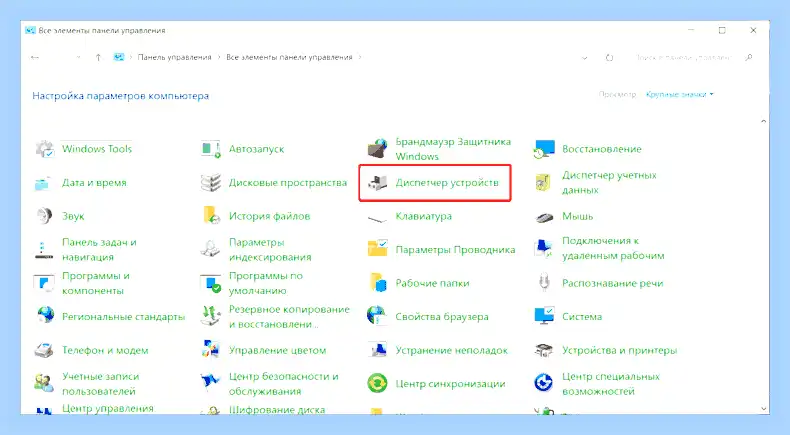Click the Мышь mouse icon

544,217
